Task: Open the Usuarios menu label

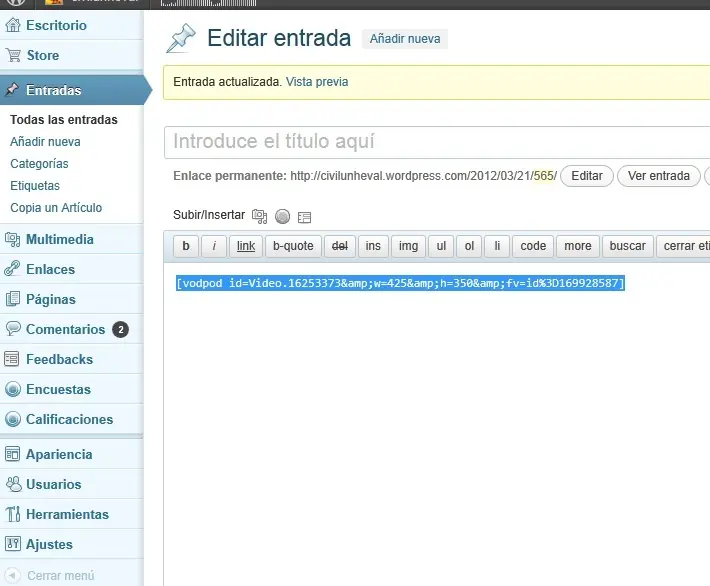Action: pos(54,484)
